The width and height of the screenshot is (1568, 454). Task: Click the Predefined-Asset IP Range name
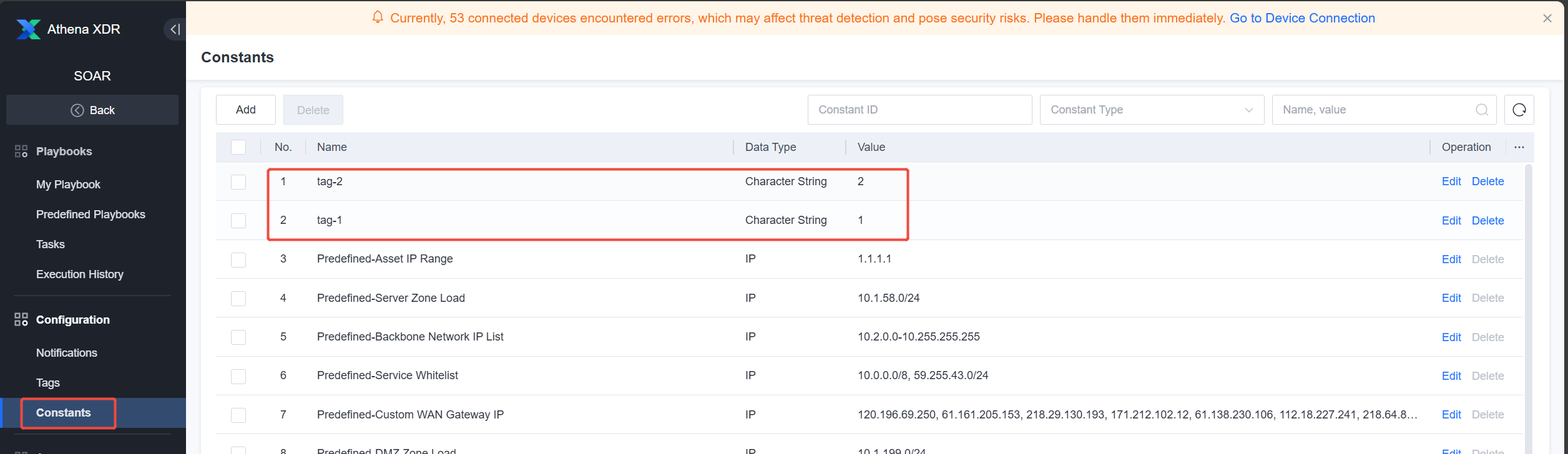tap(385, 259)
